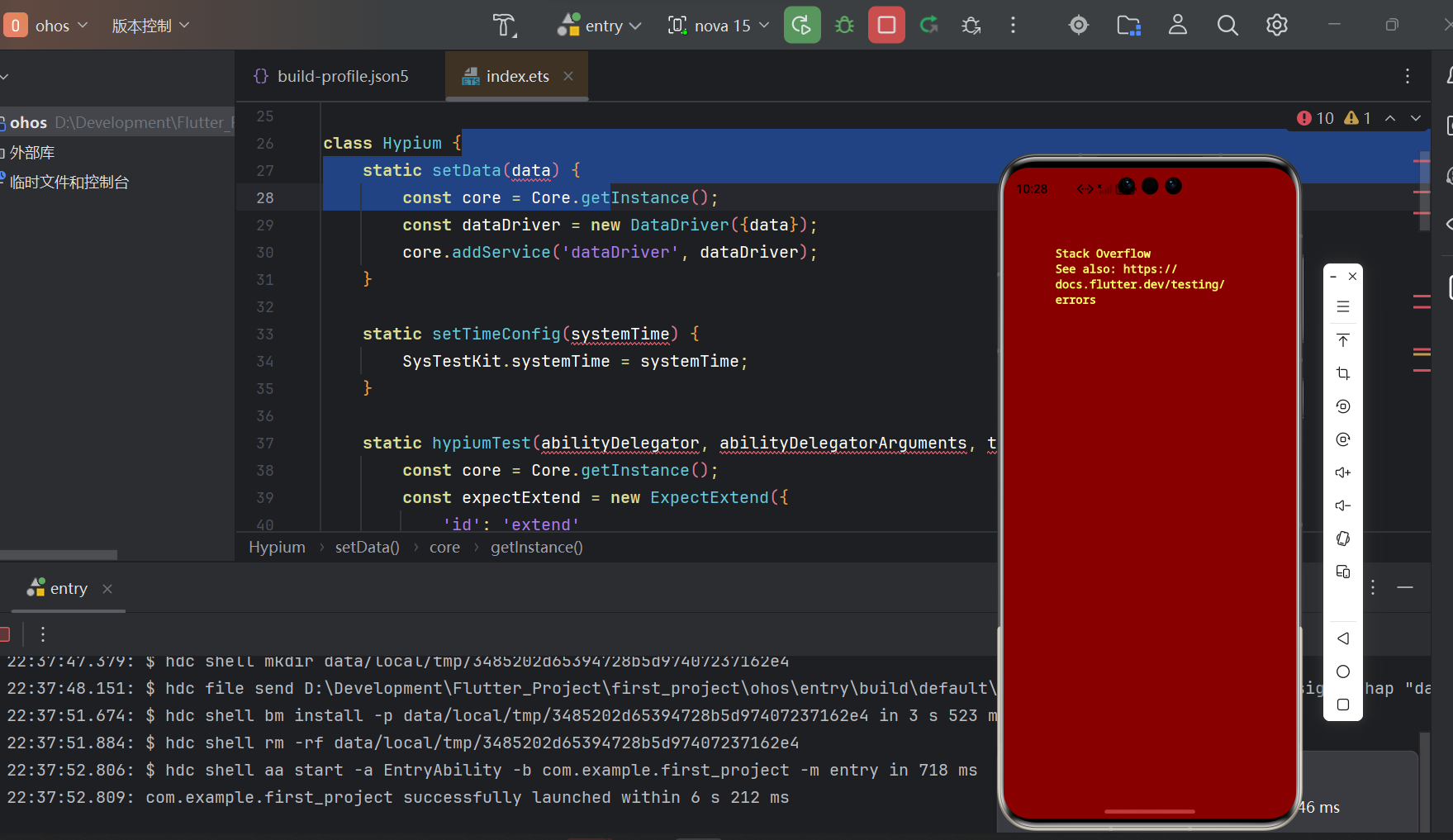Decrease device volume
The height and width of the screenshot is (840, 1453).
1343,505
